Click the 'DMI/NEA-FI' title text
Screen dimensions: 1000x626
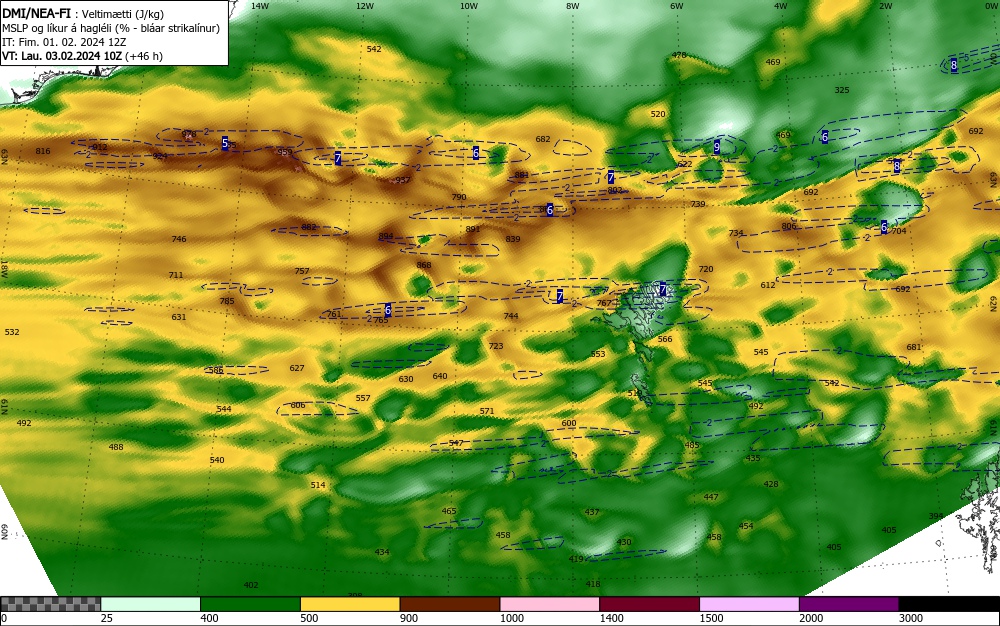pyautogui.click(x=36, y=13)
